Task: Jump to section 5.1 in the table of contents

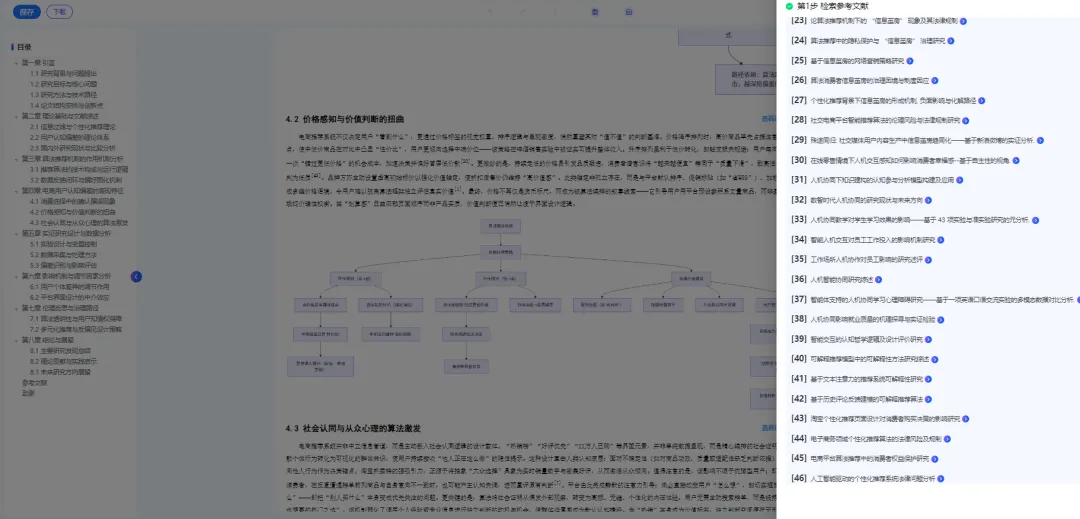Action: [x=63, y=244]
